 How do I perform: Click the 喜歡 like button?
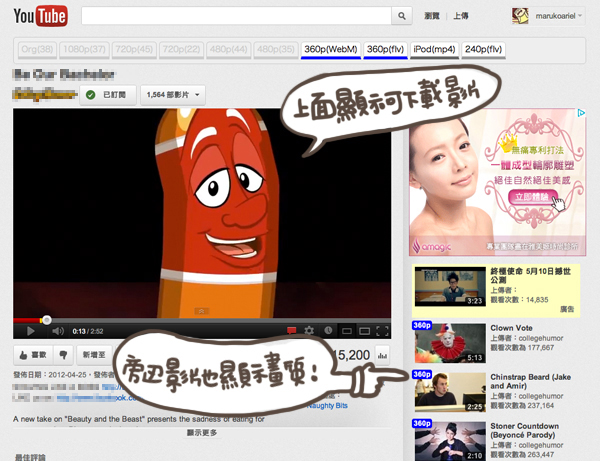(33, 355)
